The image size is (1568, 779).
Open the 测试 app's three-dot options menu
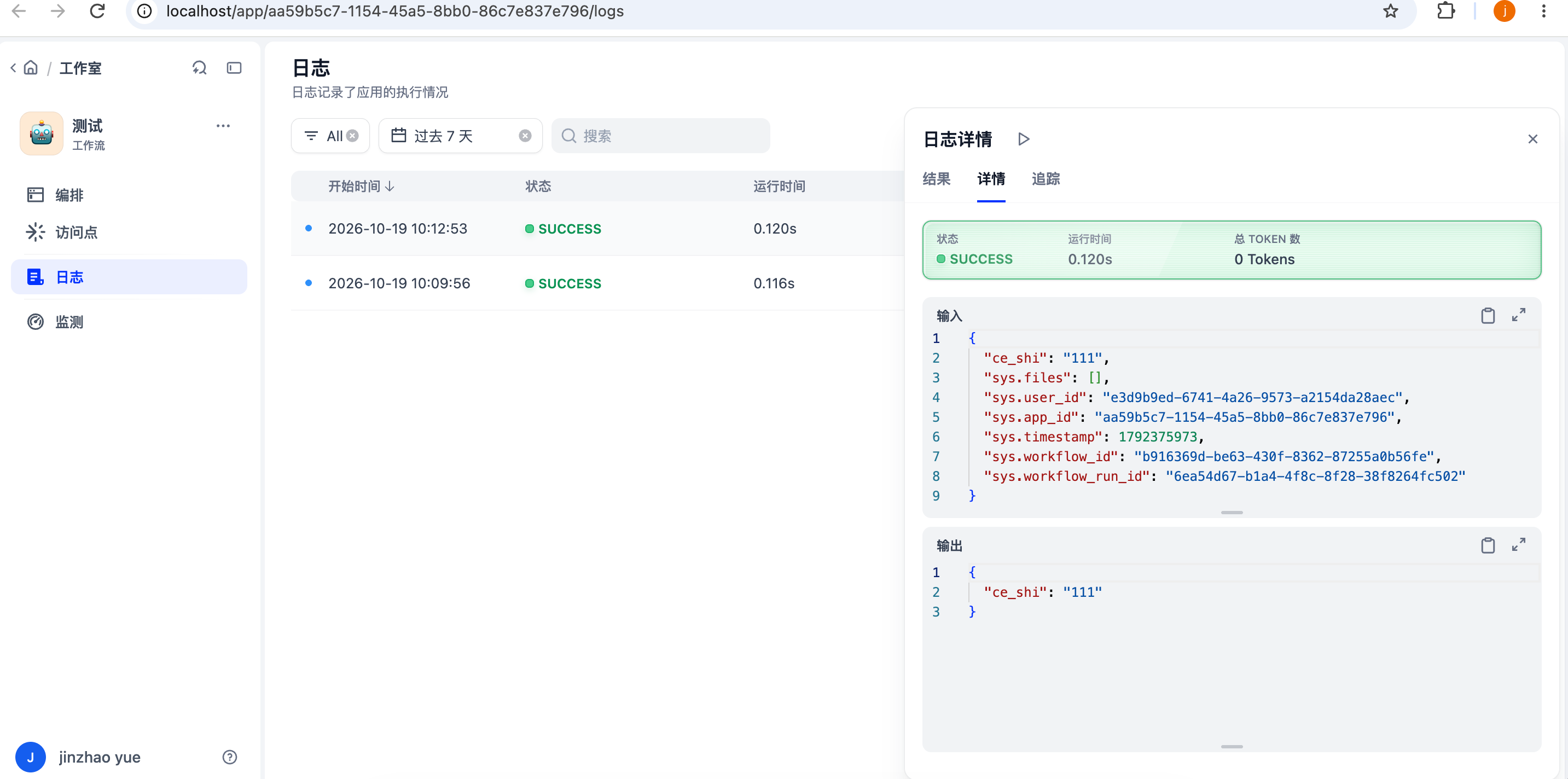223,126
